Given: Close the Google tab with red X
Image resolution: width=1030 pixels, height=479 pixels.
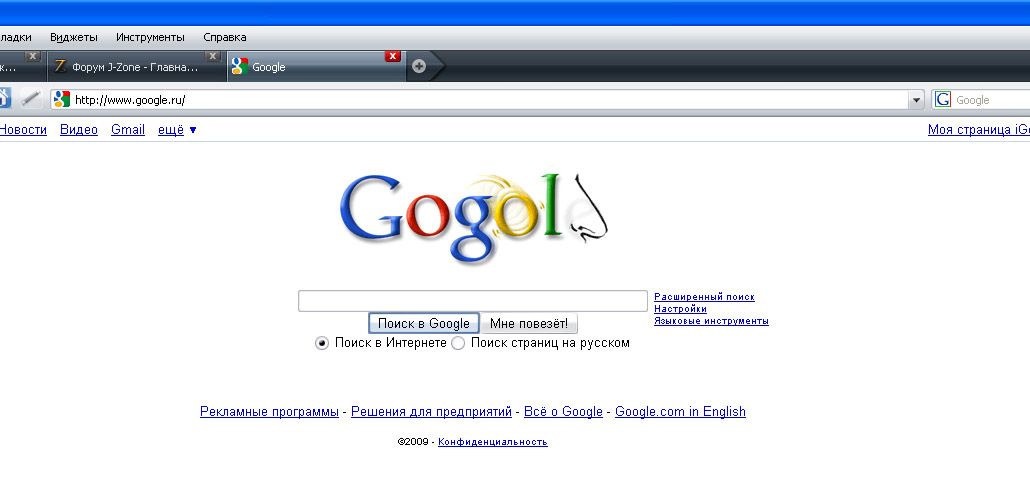Looking at the screenshot, I should pyautogui.click(x=392, y=56).
